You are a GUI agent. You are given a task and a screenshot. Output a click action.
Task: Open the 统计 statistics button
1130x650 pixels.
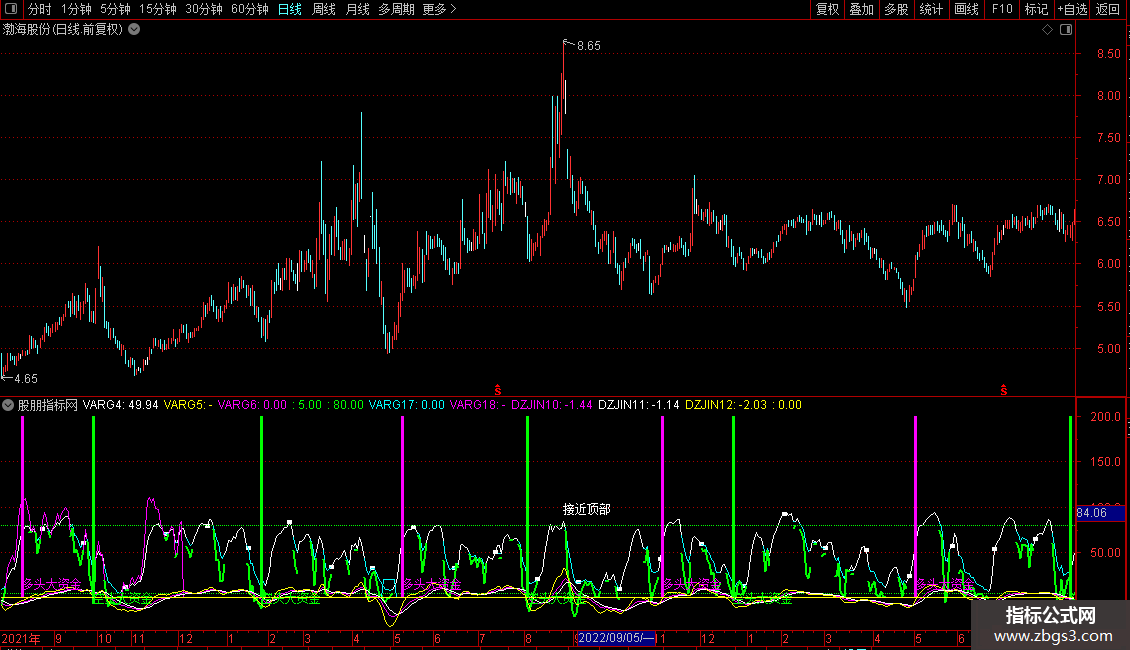[x=931, y=10]
